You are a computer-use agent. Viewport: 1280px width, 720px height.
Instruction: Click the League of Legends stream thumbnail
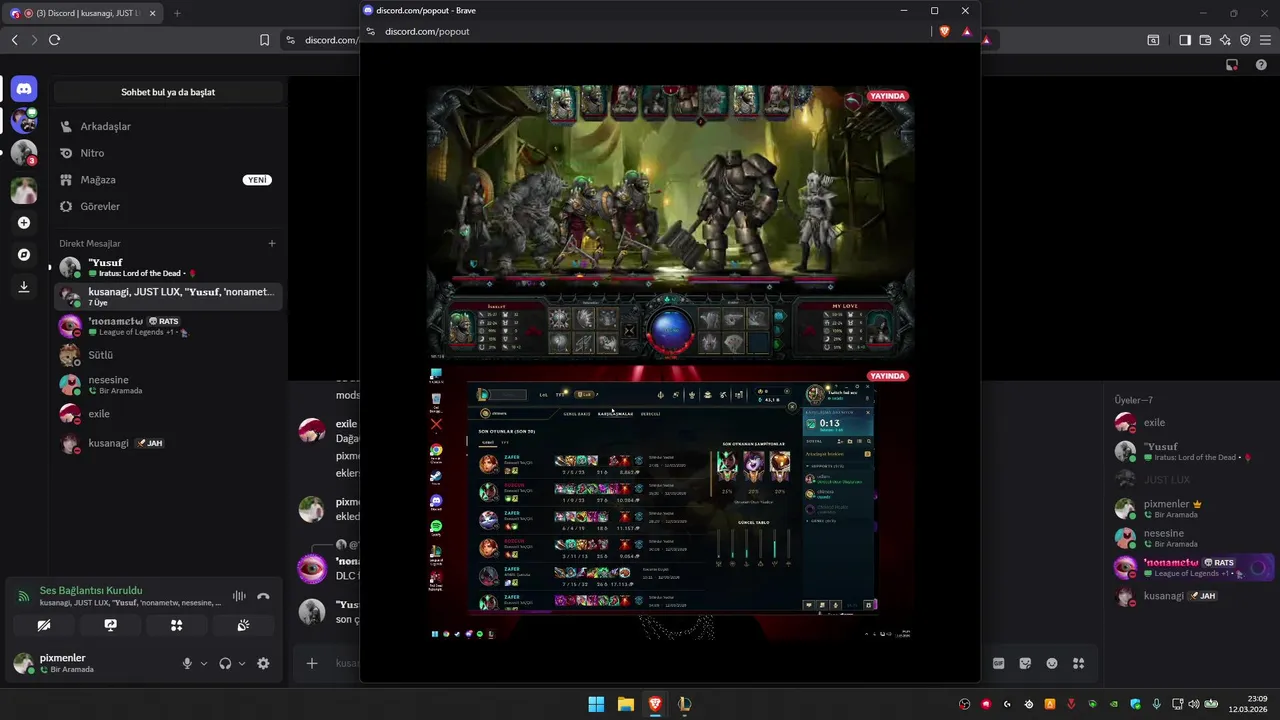coord(670,503)
